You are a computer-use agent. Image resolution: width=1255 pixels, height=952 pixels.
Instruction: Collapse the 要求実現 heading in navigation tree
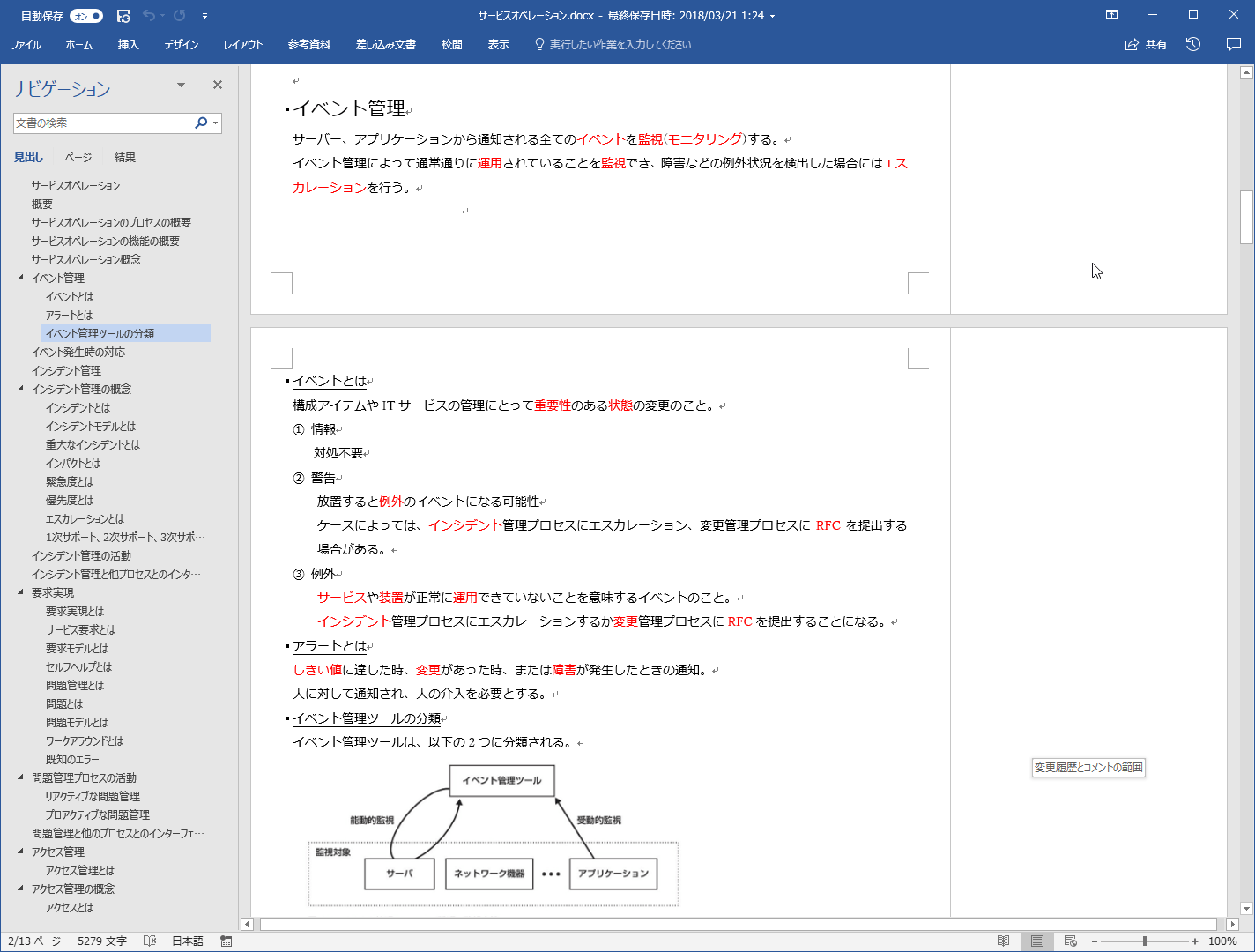tap(21, 592)
